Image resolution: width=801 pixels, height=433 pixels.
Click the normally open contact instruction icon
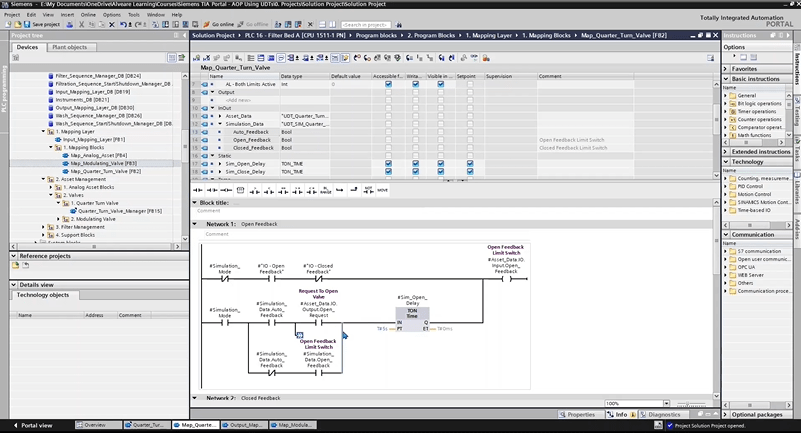click(x=196, y=189)
